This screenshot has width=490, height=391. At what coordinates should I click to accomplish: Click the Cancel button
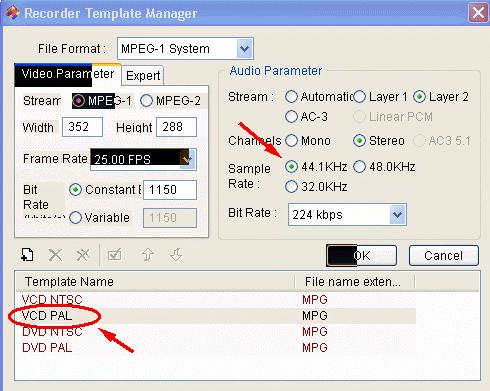(x=444, y=256)
